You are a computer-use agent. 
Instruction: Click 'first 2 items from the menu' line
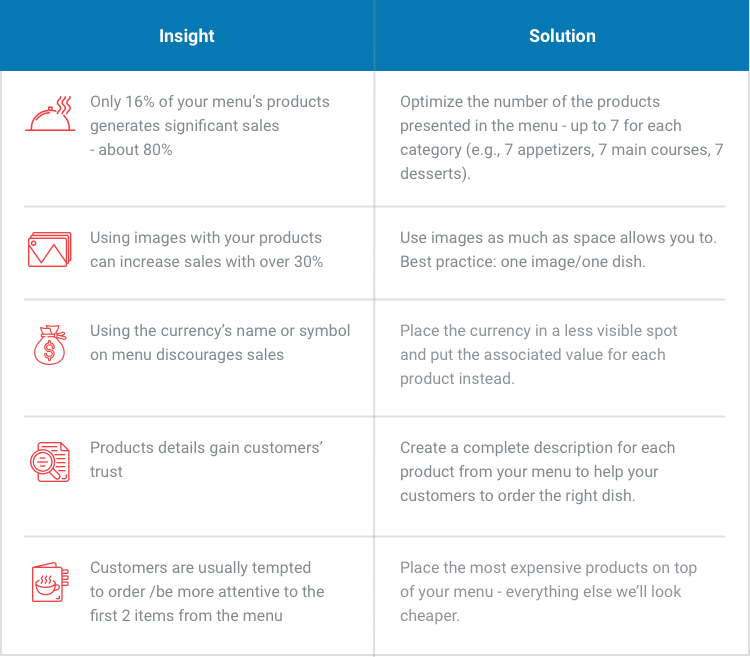(186, 615)
